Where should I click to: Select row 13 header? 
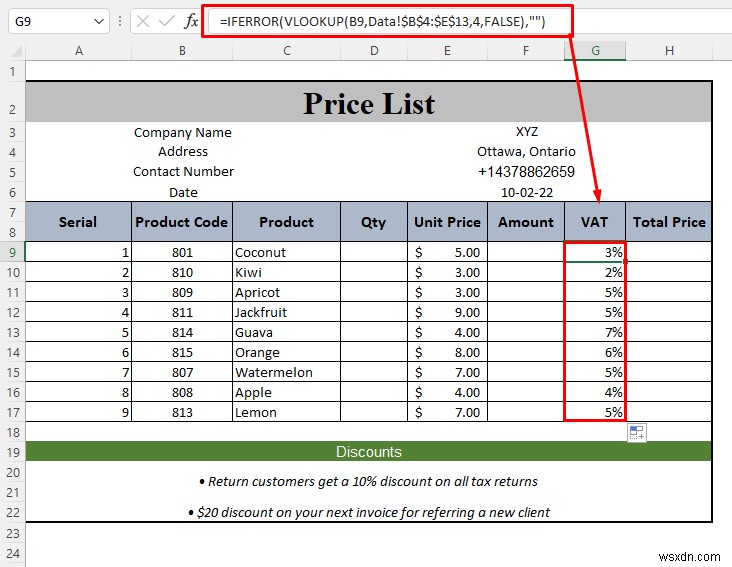coord(13,333)
